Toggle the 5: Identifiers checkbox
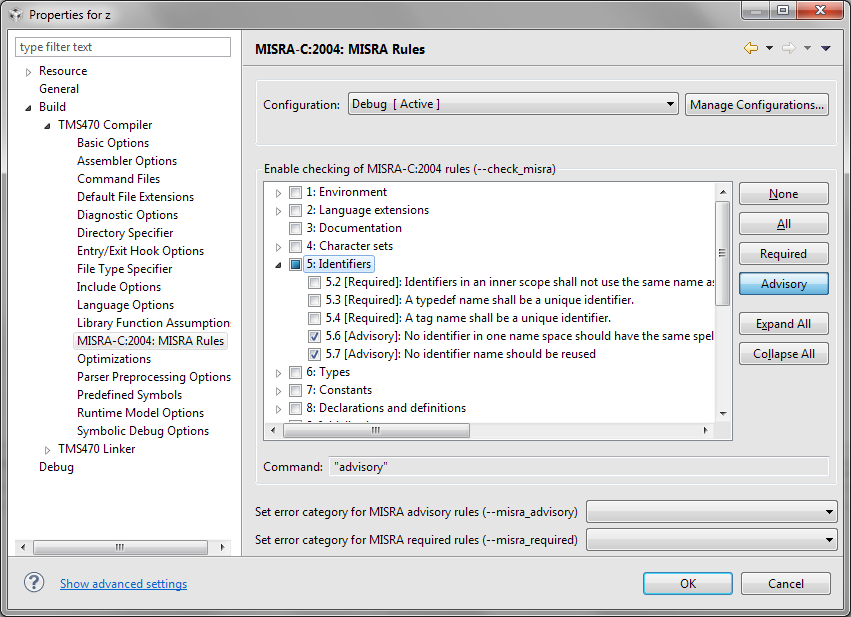851x617 pixels. (x=295, y=264)
